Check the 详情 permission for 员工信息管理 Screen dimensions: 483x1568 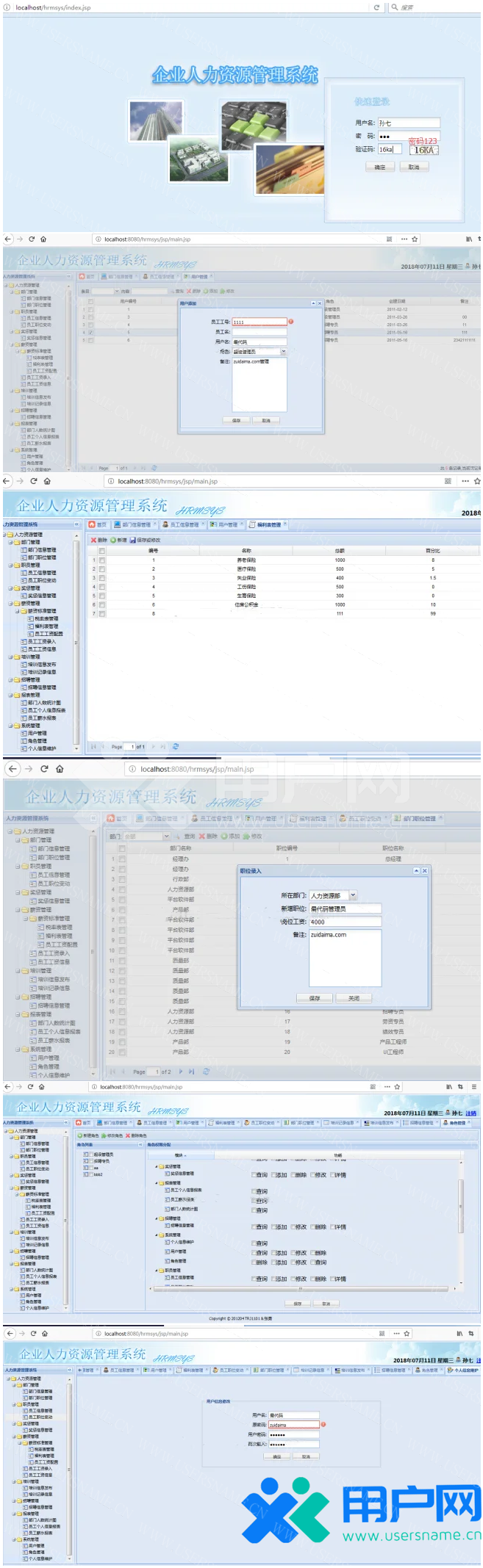coord(332,1279)
